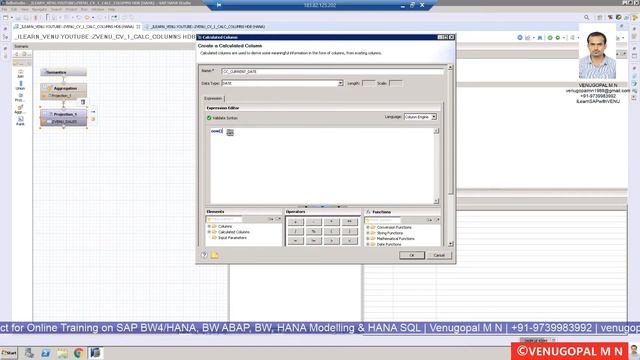
Task: Open the Start menu
Action: (x=9, y=353)
